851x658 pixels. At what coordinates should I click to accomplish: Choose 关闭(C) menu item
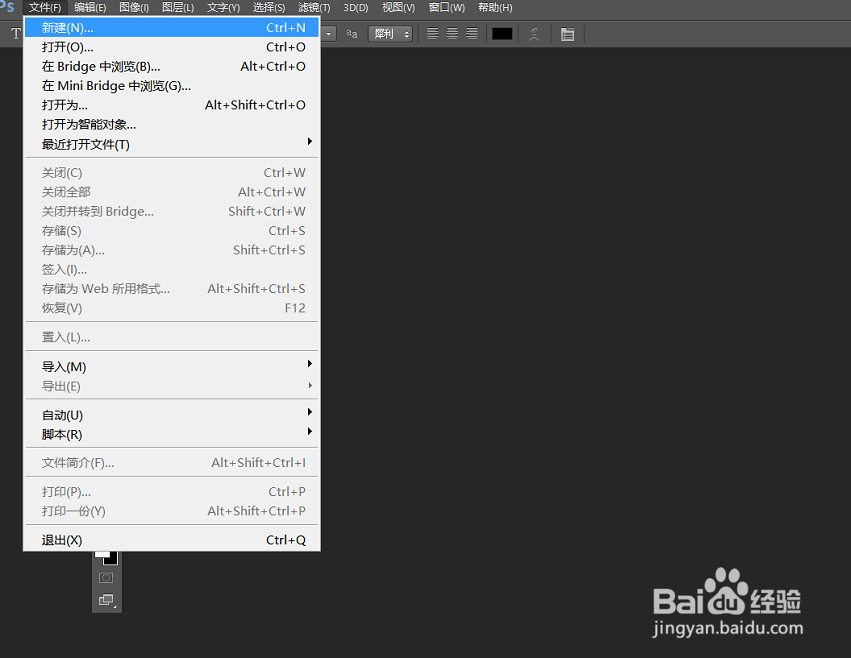coord(170,173)
